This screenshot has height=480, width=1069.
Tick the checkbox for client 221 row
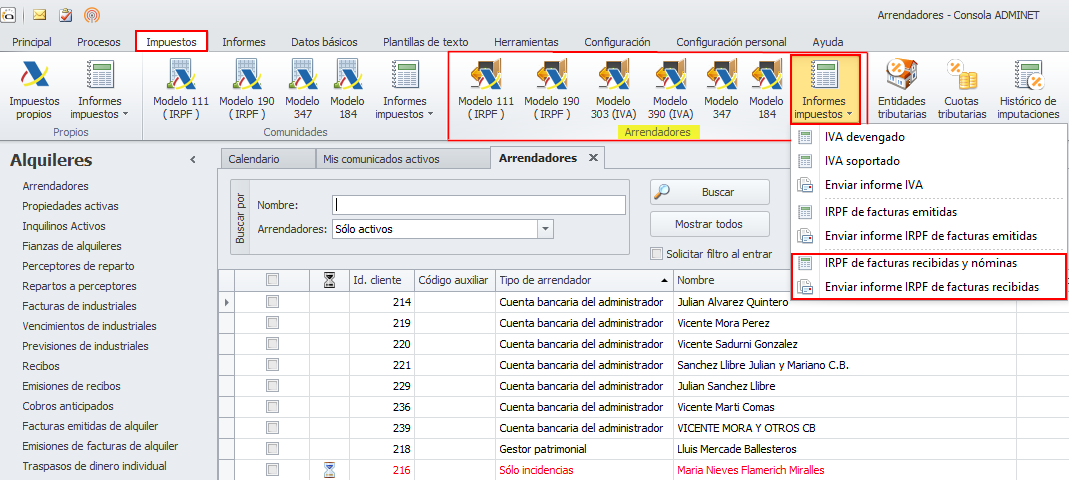272,365
